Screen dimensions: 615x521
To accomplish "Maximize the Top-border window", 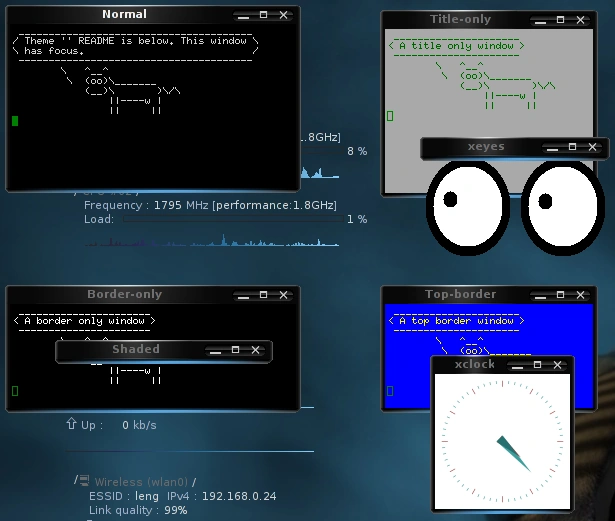I will [x=560, y=295].
